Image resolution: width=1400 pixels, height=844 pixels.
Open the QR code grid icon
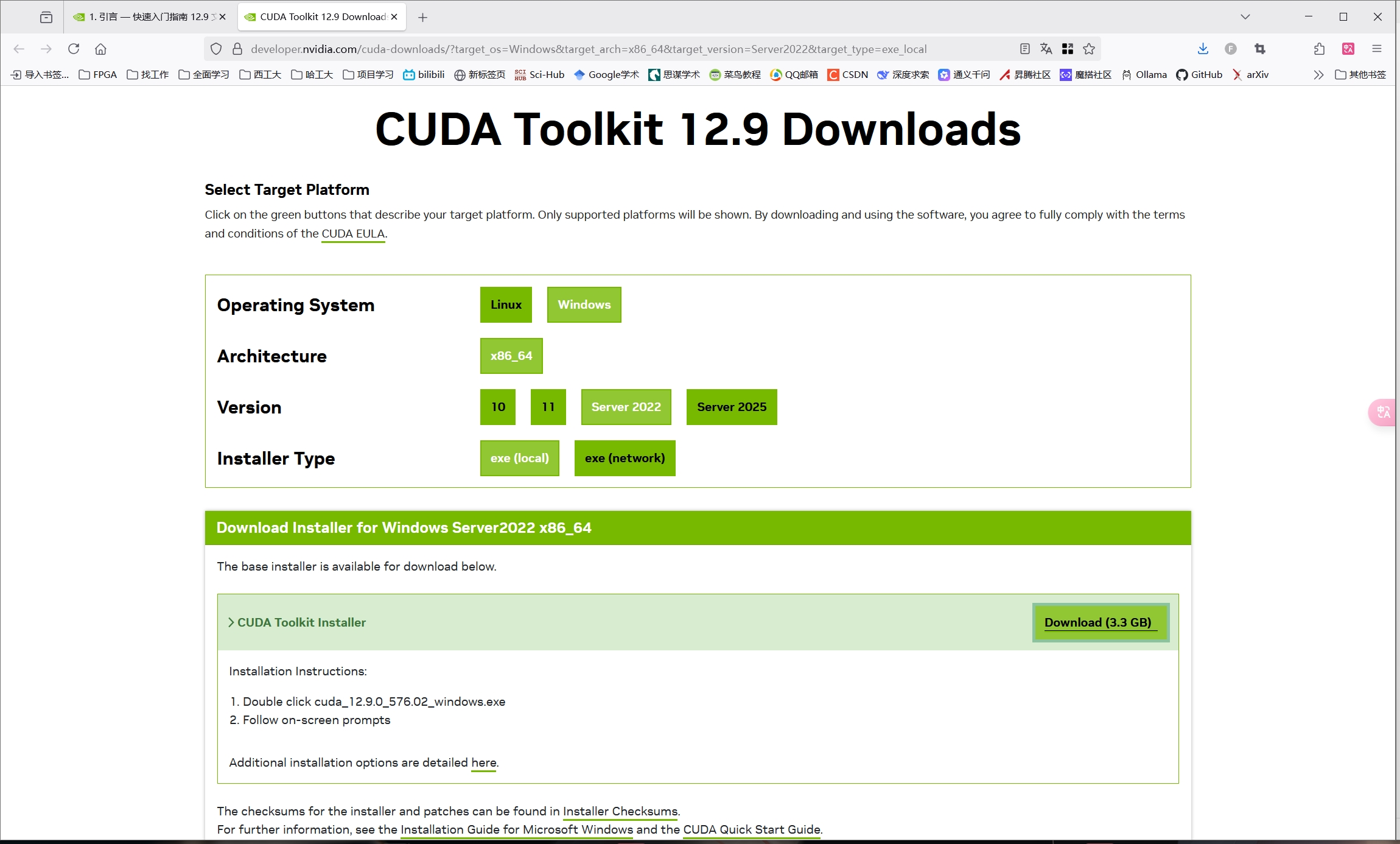pyautogui.click(x=1067, y=49)
